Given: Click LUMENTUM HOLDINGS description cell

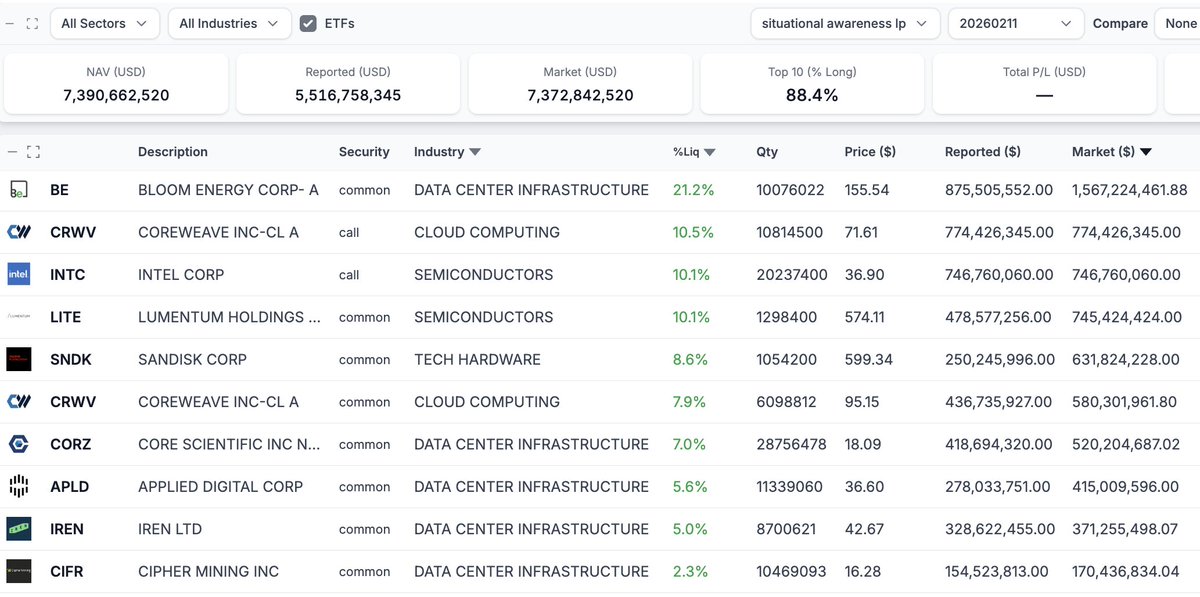Looking at the screenshot, I should point(229,317).
